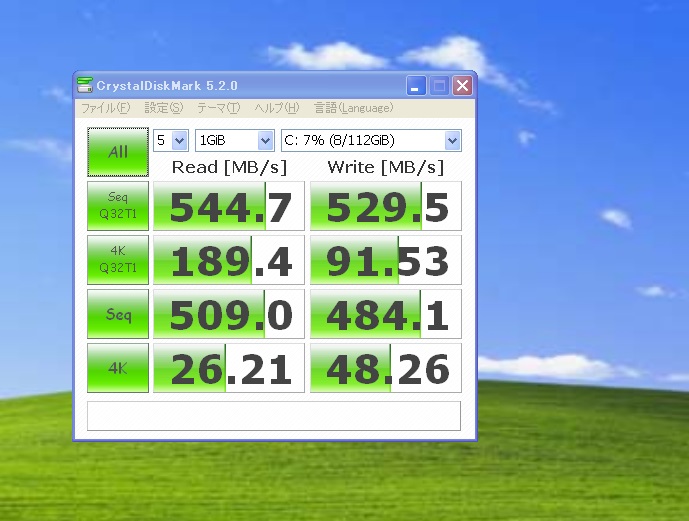
Task: Click the Seq Q32T1 read result 544.7
Action: 228,206
